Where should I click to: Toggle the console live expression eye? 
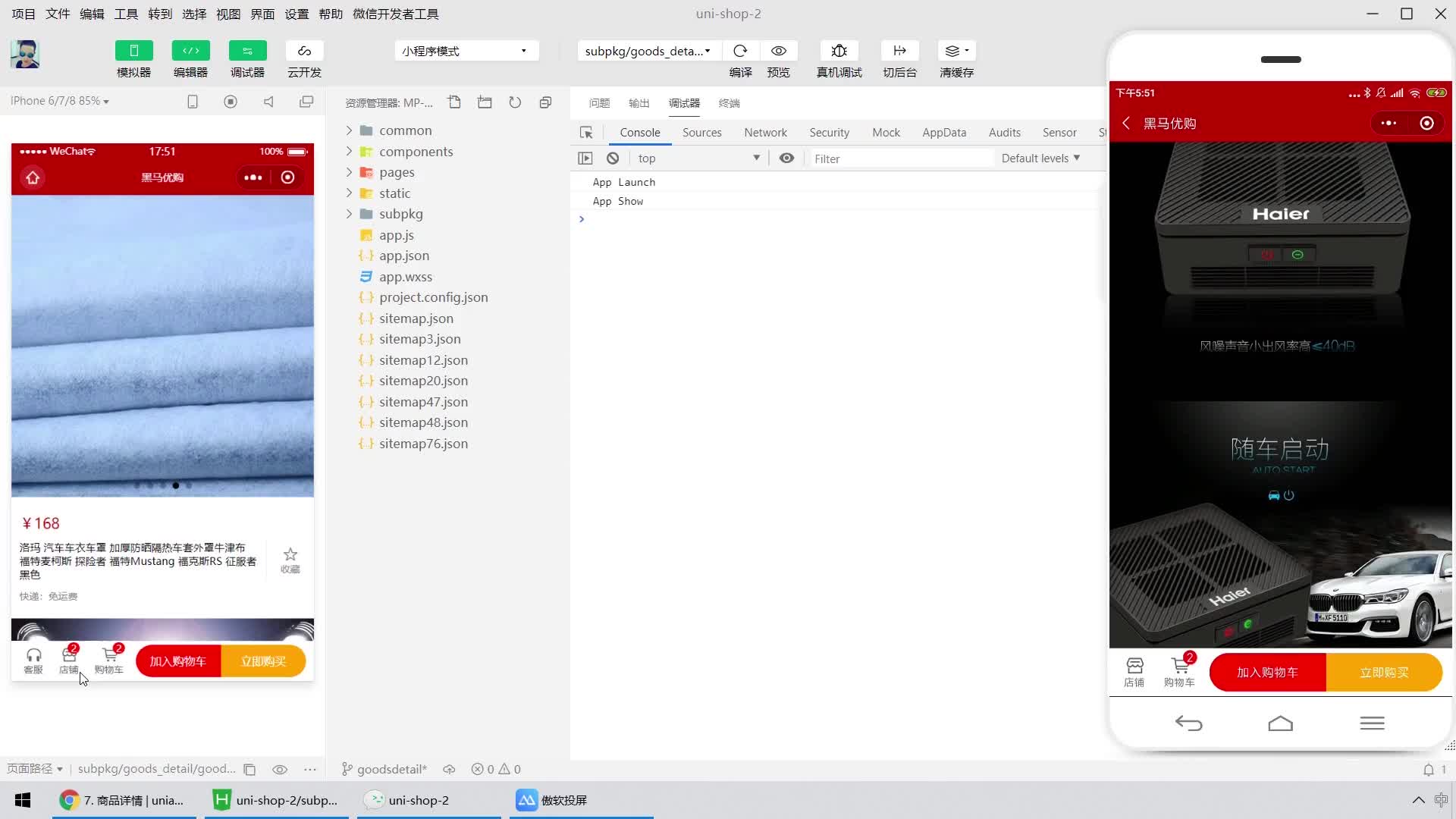(786, 158)
